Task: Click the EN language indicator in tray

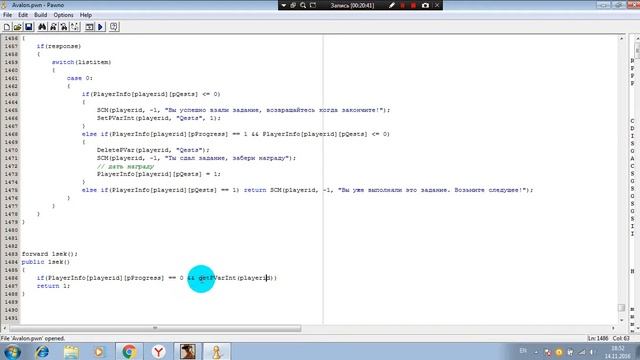Action: point(523,351)
